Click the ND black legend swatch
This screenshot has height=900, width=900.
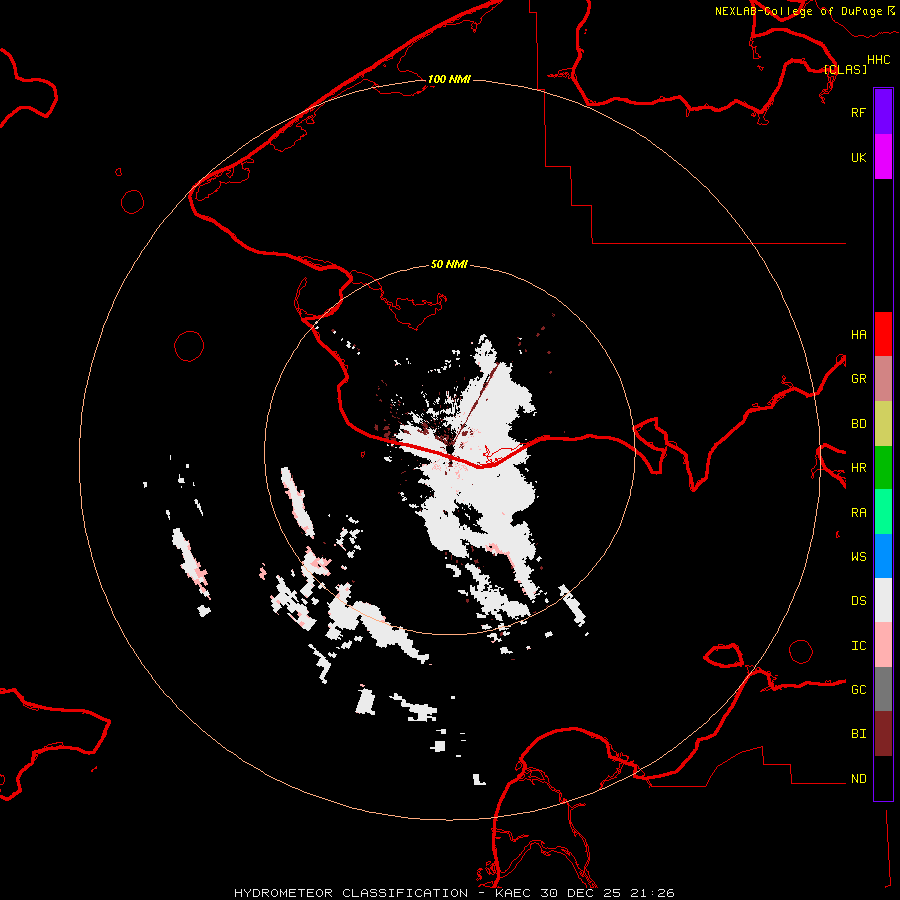(883, 778)
